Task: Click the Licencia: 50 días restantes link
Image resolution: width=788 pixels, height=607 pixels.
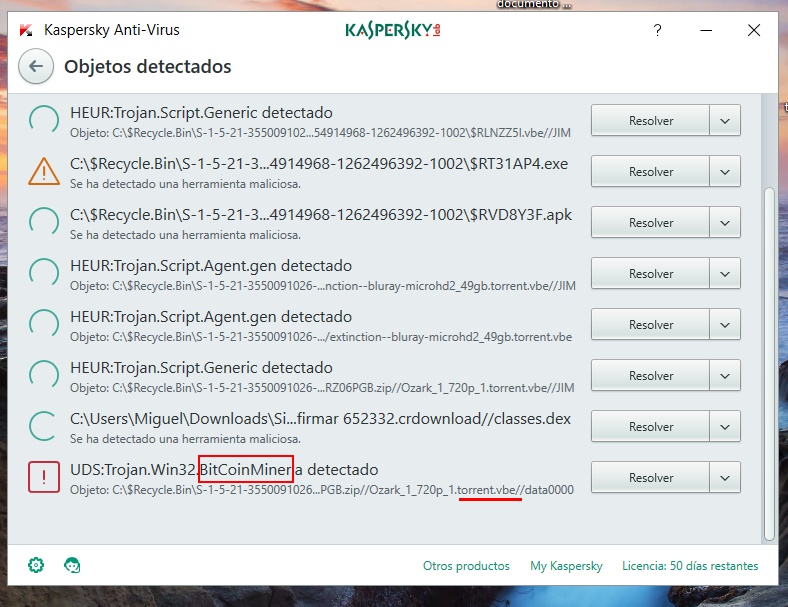Action: coord(690,566)
